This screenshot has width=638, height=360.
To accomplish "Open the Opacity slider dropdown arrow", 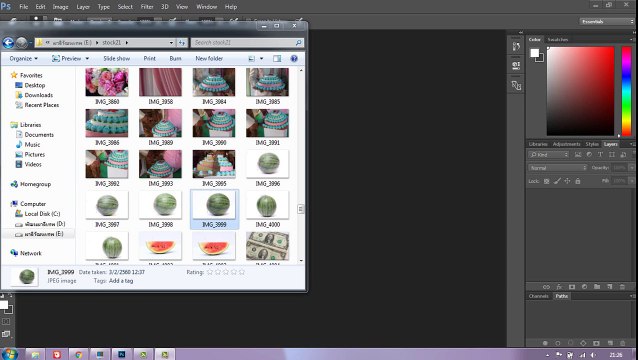I will [632, 168].
